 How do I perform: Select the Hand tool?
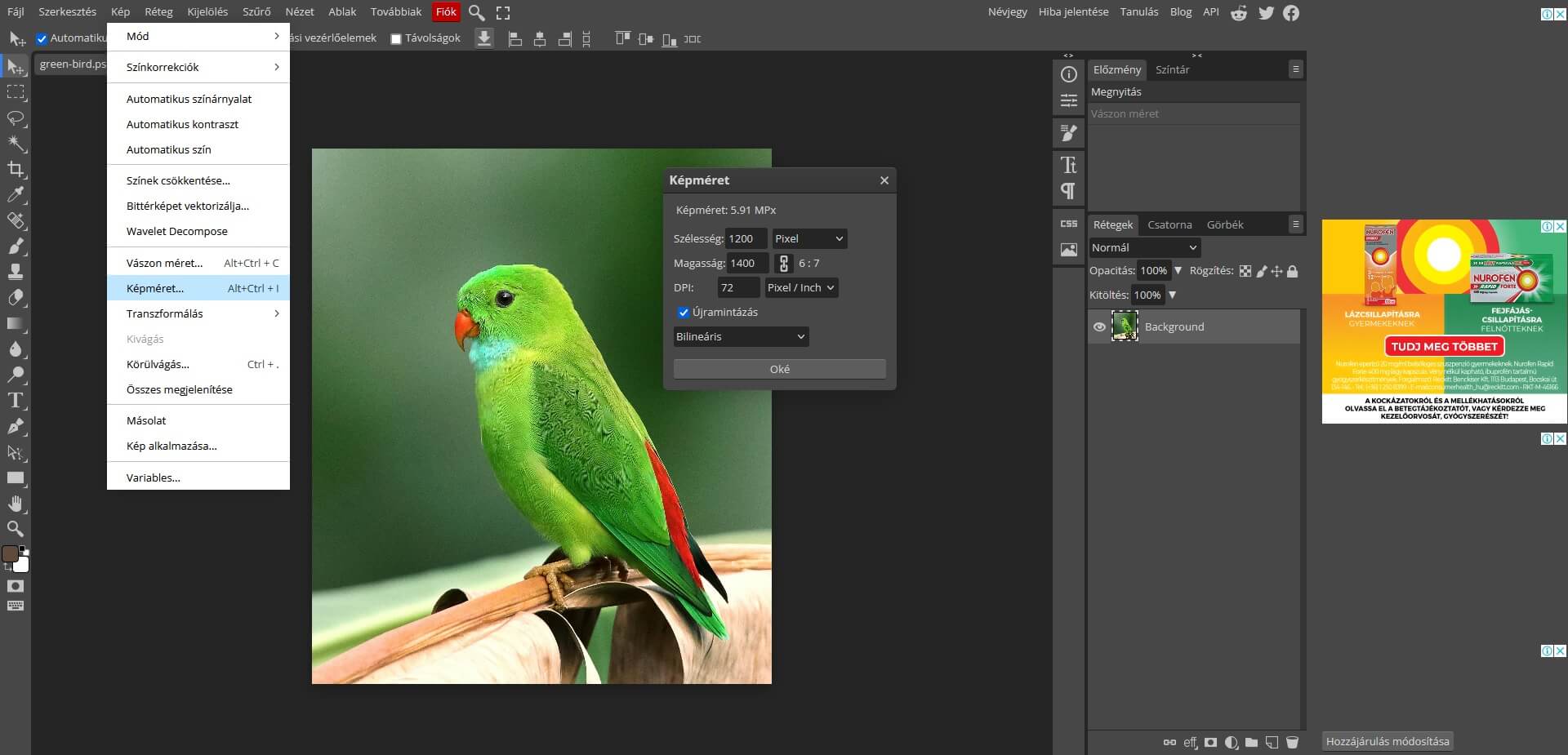16,503
